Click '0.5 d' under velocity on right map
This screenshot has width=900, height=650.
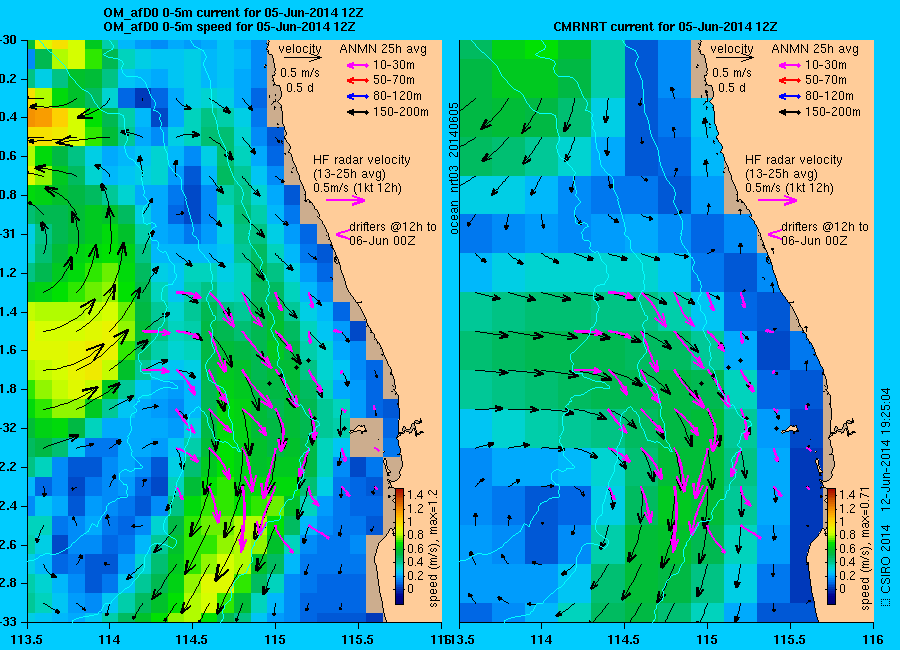pos(732,88)
